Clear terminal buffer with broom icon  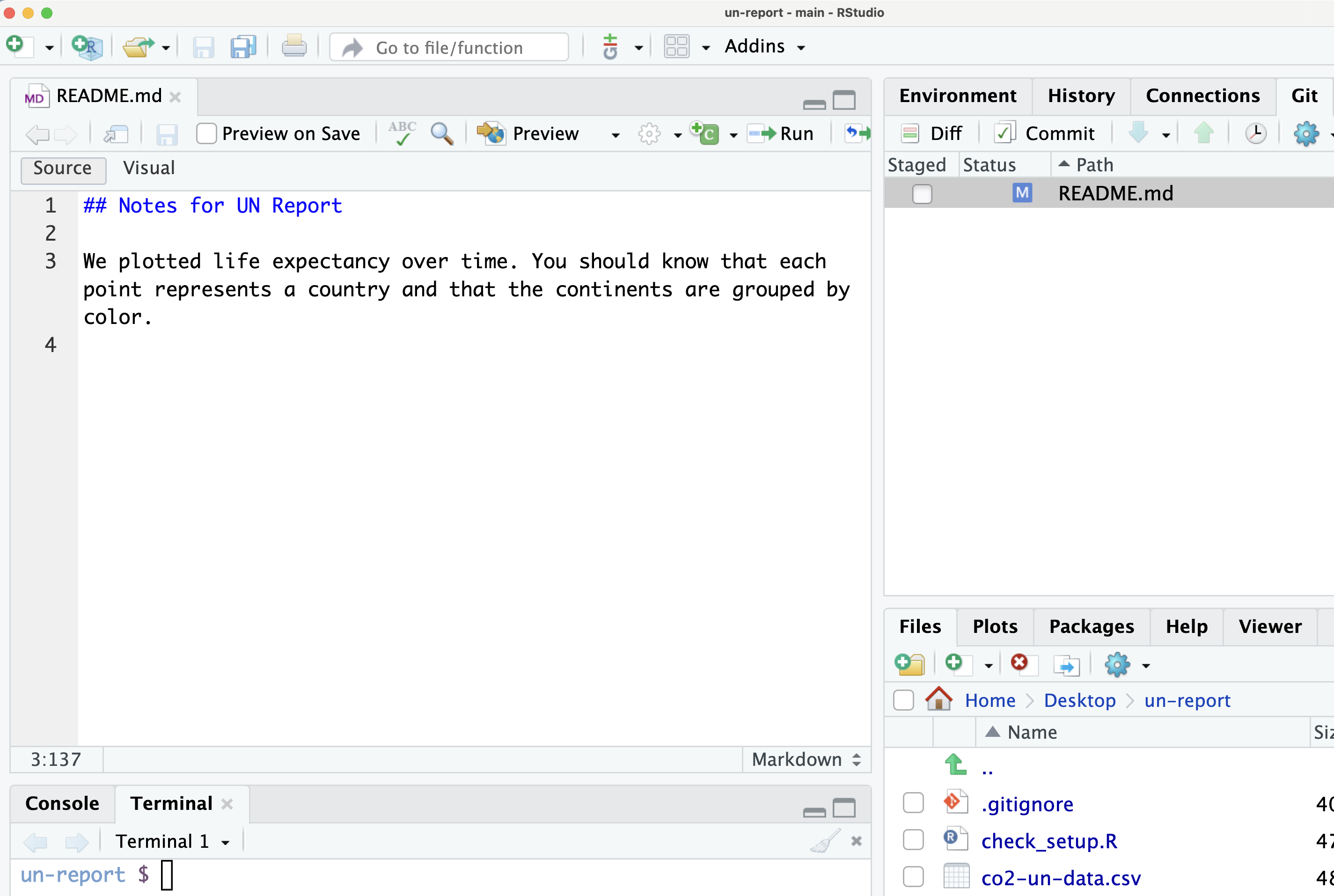point(825,841)
